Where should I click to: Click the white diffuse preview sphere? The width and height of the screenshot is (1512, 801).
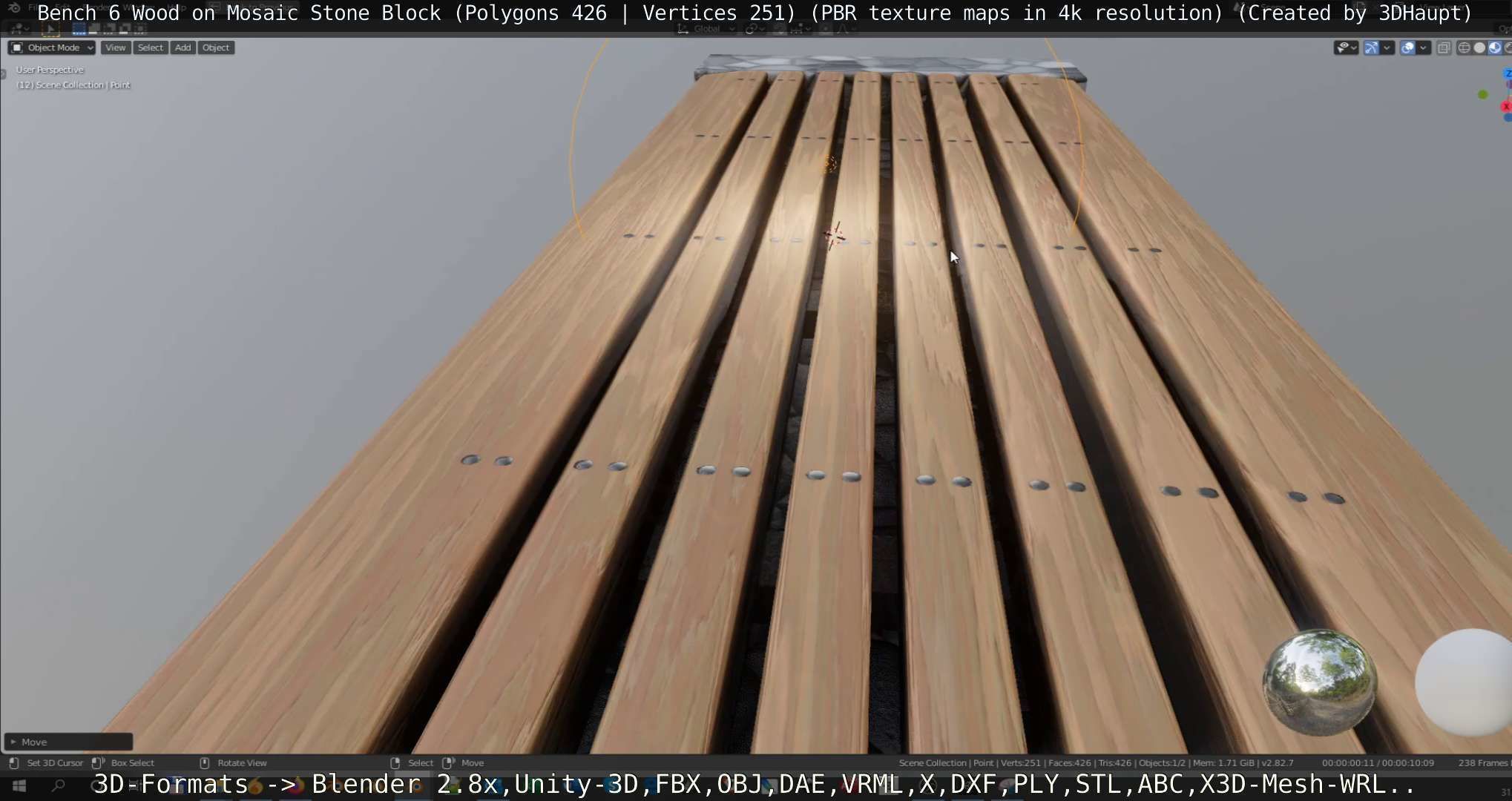pyautogui.click(x=1464, y=682)
